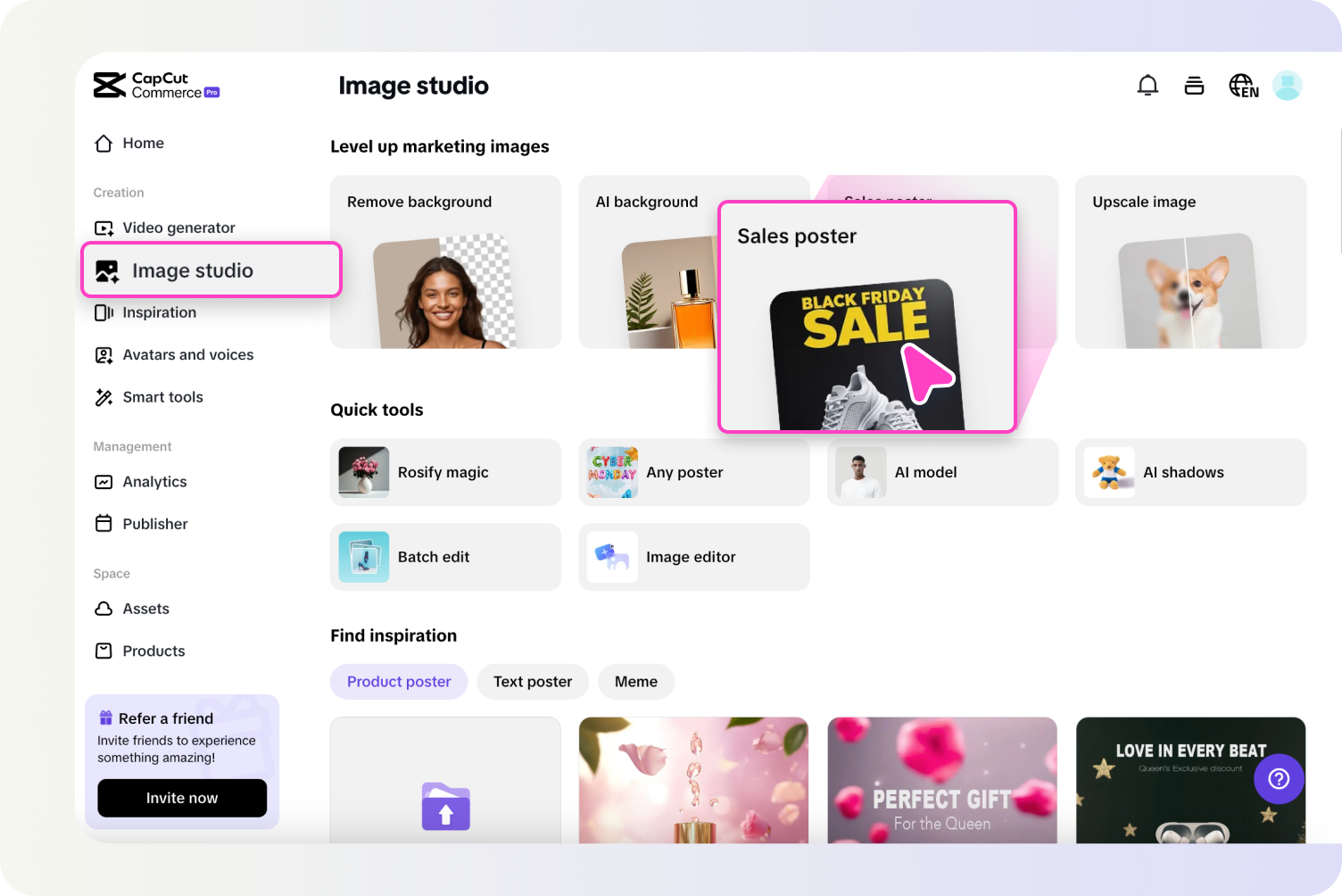
Task: Select Image studio in the sidebar
Action: [192, 270]
